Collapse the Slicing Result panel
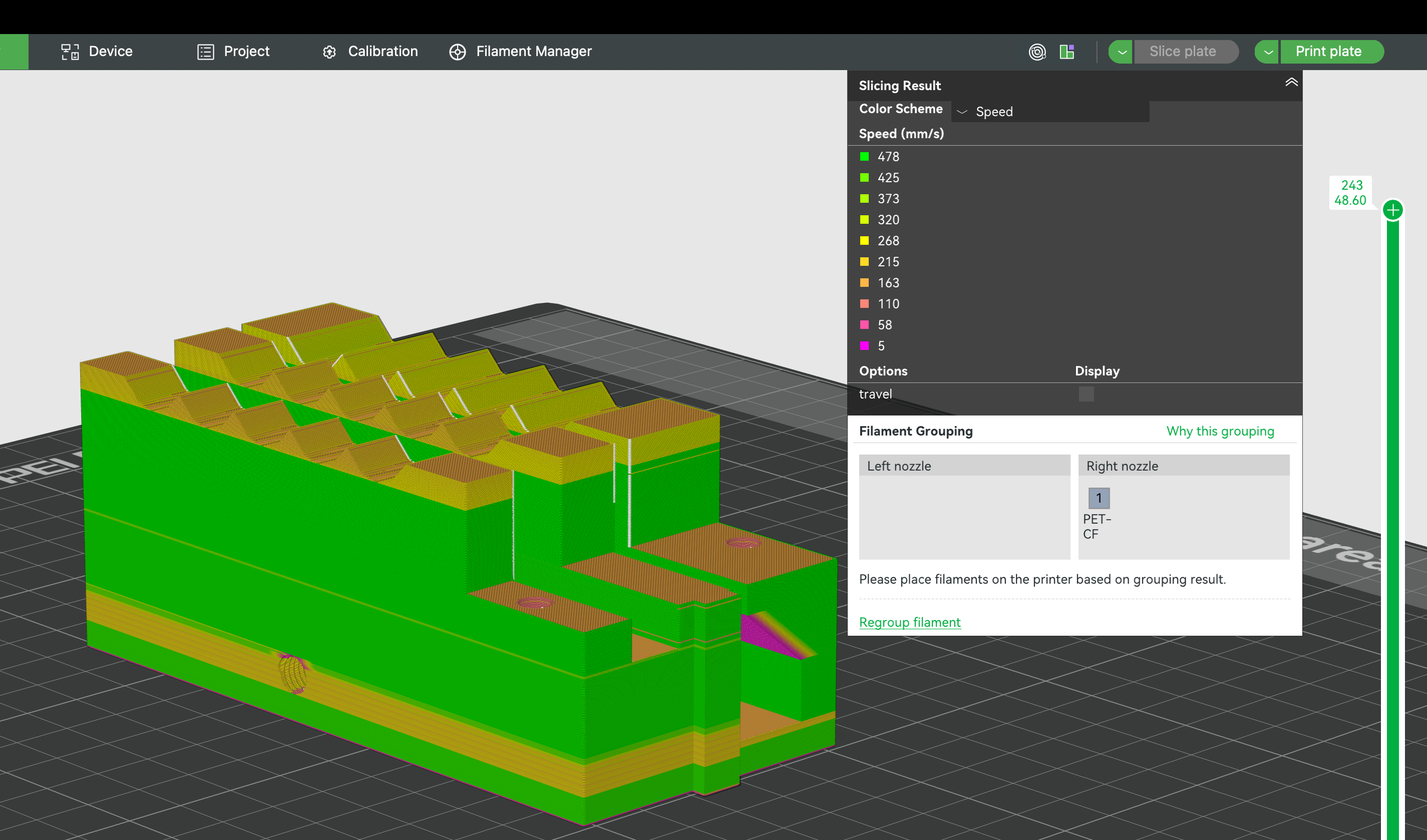 tap(1291, 82)
